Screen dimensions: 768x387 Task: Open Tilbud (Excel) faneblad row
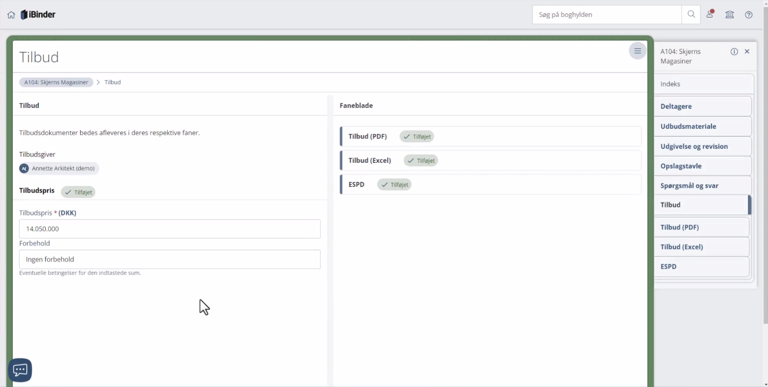pyautogui.click(x=490, y=160)
